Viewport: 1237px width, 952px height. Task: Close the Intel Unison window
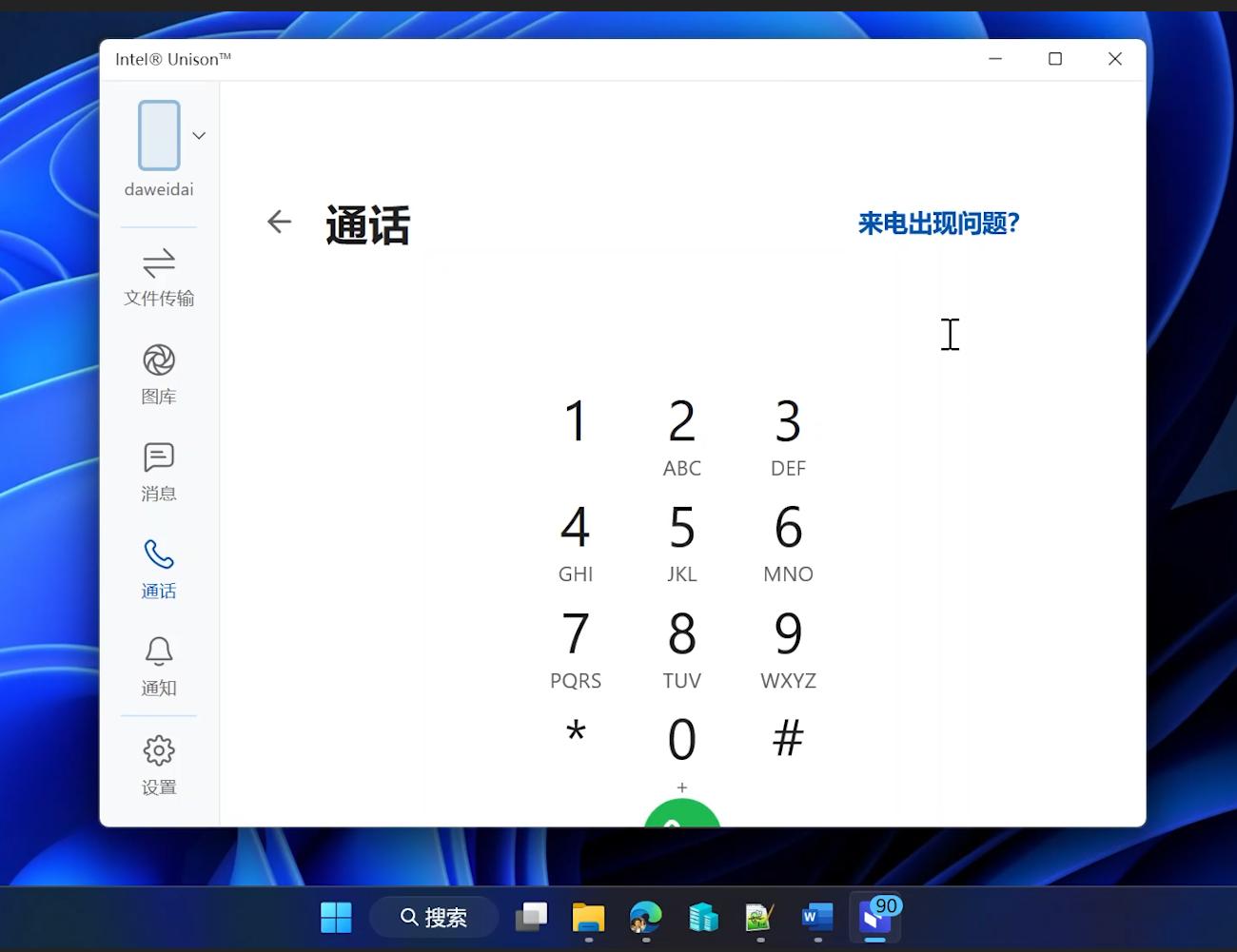tap(1115, 59)
